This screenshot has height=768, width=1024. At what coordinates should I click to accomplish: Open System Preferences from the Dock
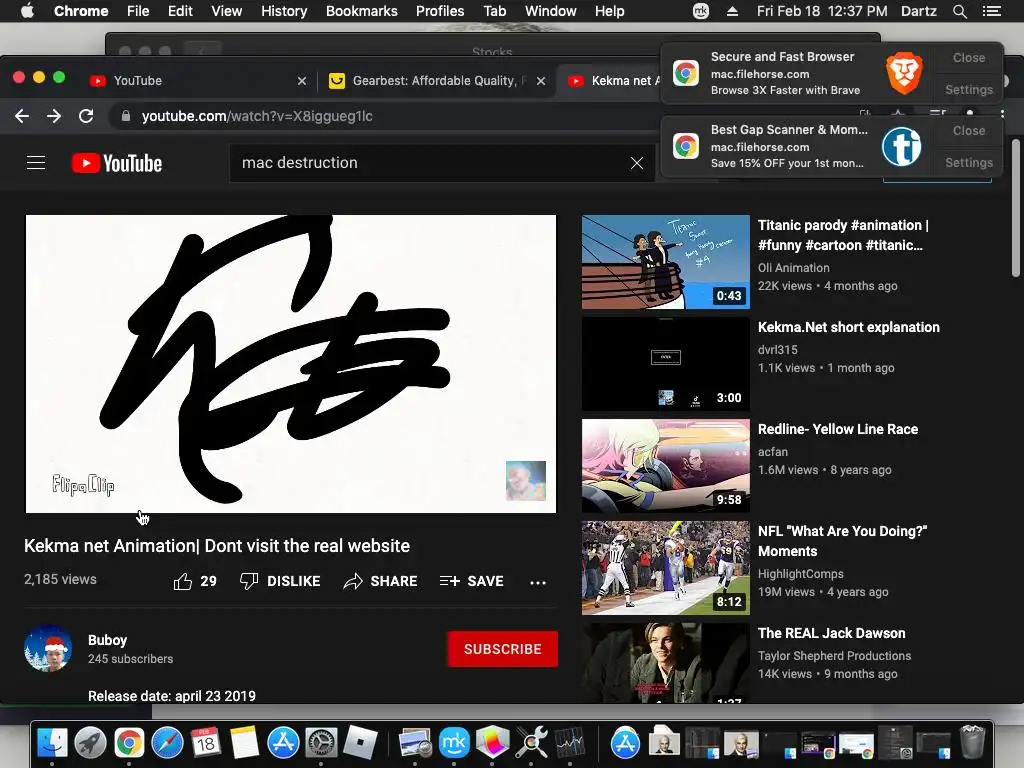point(322,743)
